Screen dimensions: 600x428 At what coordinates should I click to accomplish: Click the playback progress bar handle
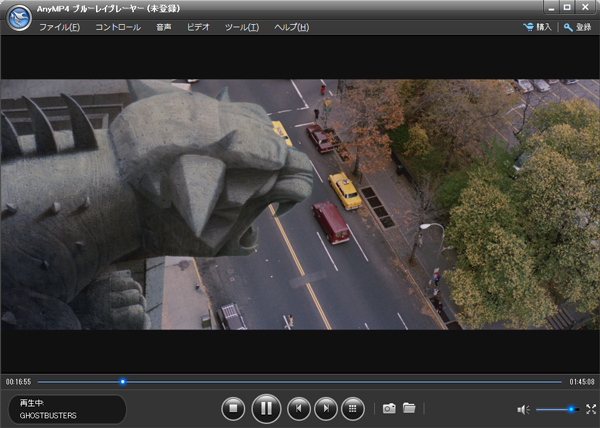[122, 382]
